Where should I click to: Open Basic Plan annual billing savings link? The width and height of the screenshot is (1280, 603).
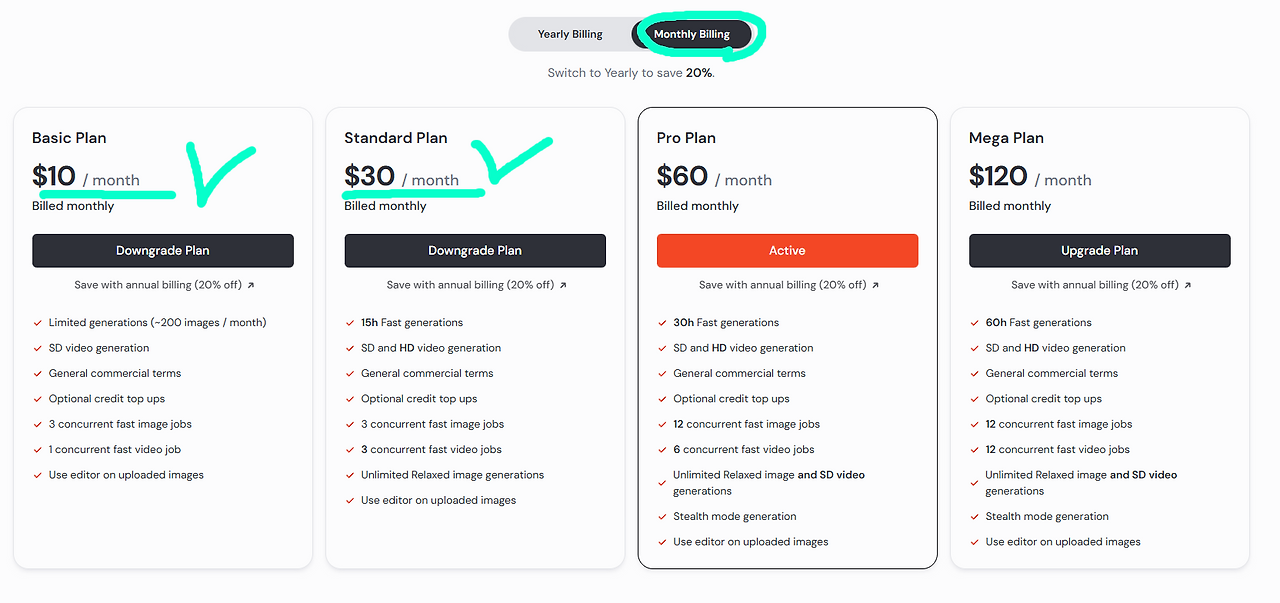point(158,285)
